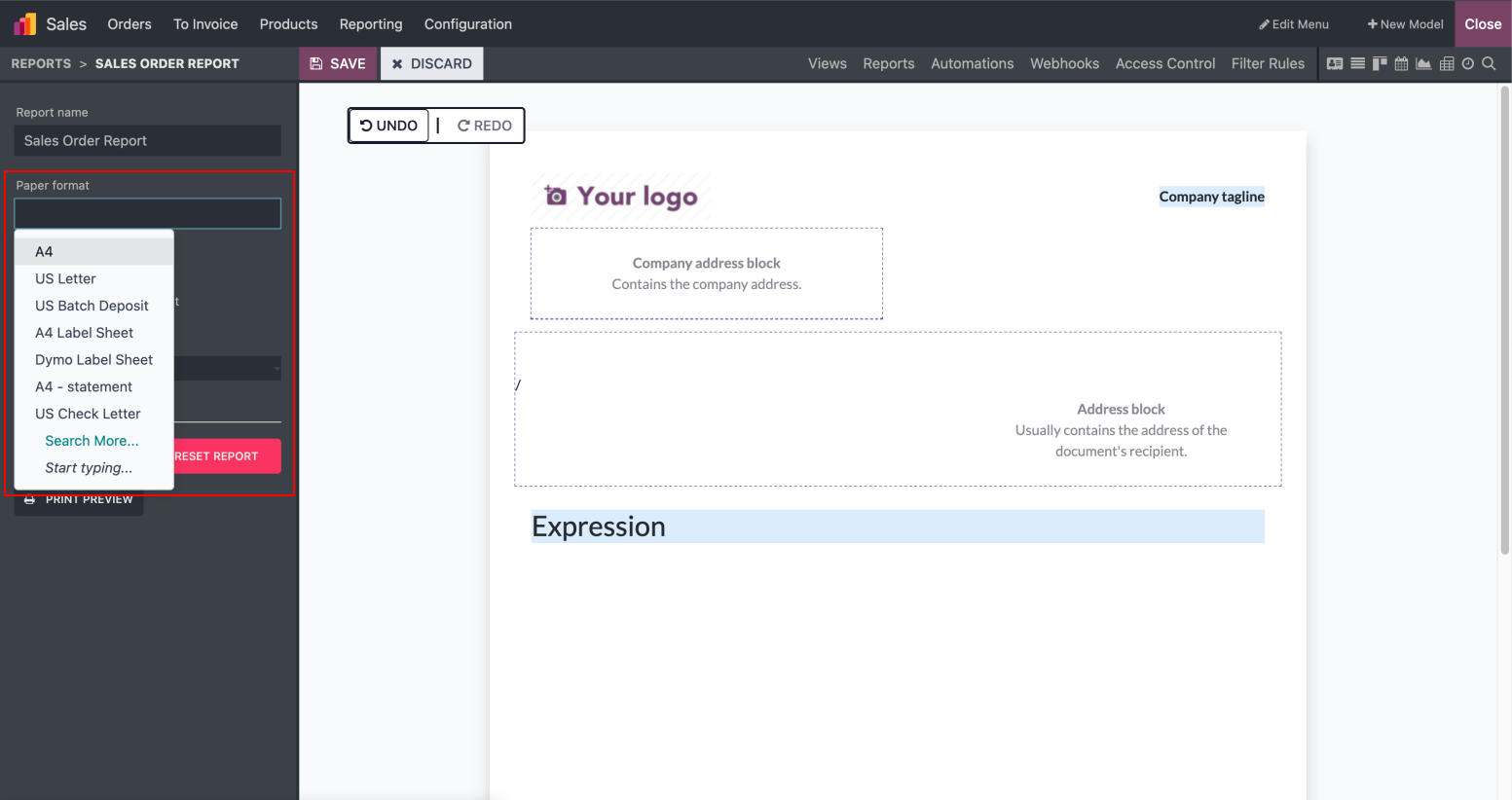Open the Graph view icon
The width and height of the screenshot is (1512, 800).
click(x=1423, y=63)
